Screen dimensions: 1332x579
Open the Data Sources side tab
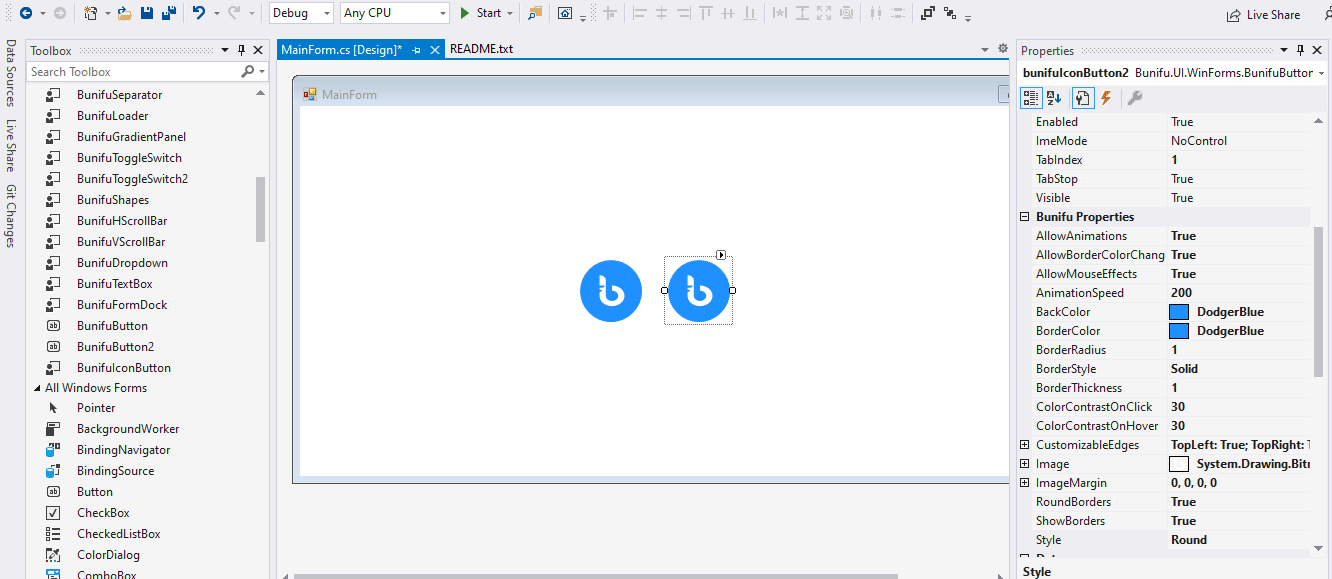click(x=11, y=73)
